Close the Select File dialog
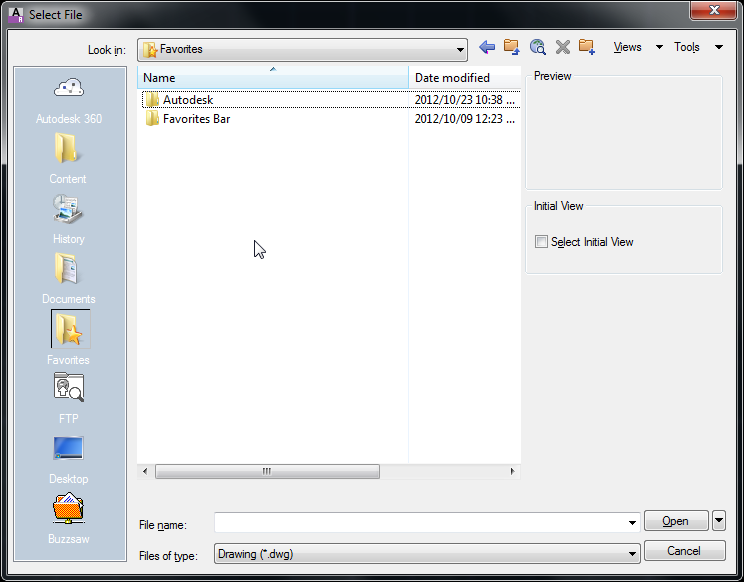The height and width of the screenshot is (582, 744). pyautogui.click(x=714, y=10)
